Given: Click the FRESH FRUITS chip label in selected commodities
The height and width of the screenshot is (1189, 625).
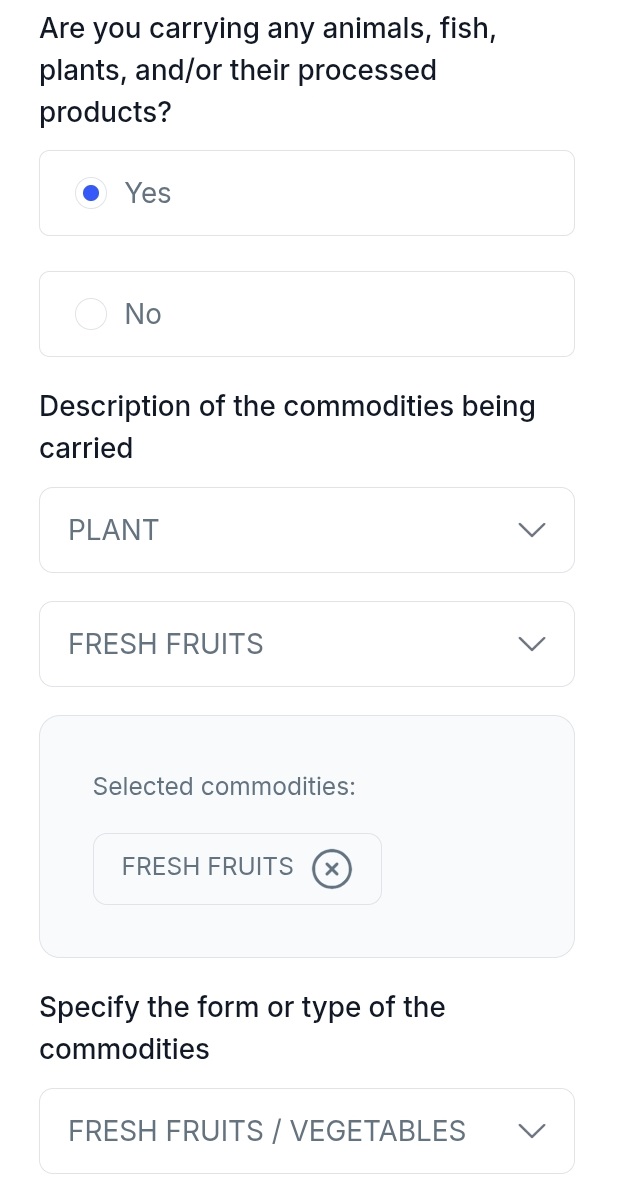Looking at the screenshot, I should pos(207,867).
